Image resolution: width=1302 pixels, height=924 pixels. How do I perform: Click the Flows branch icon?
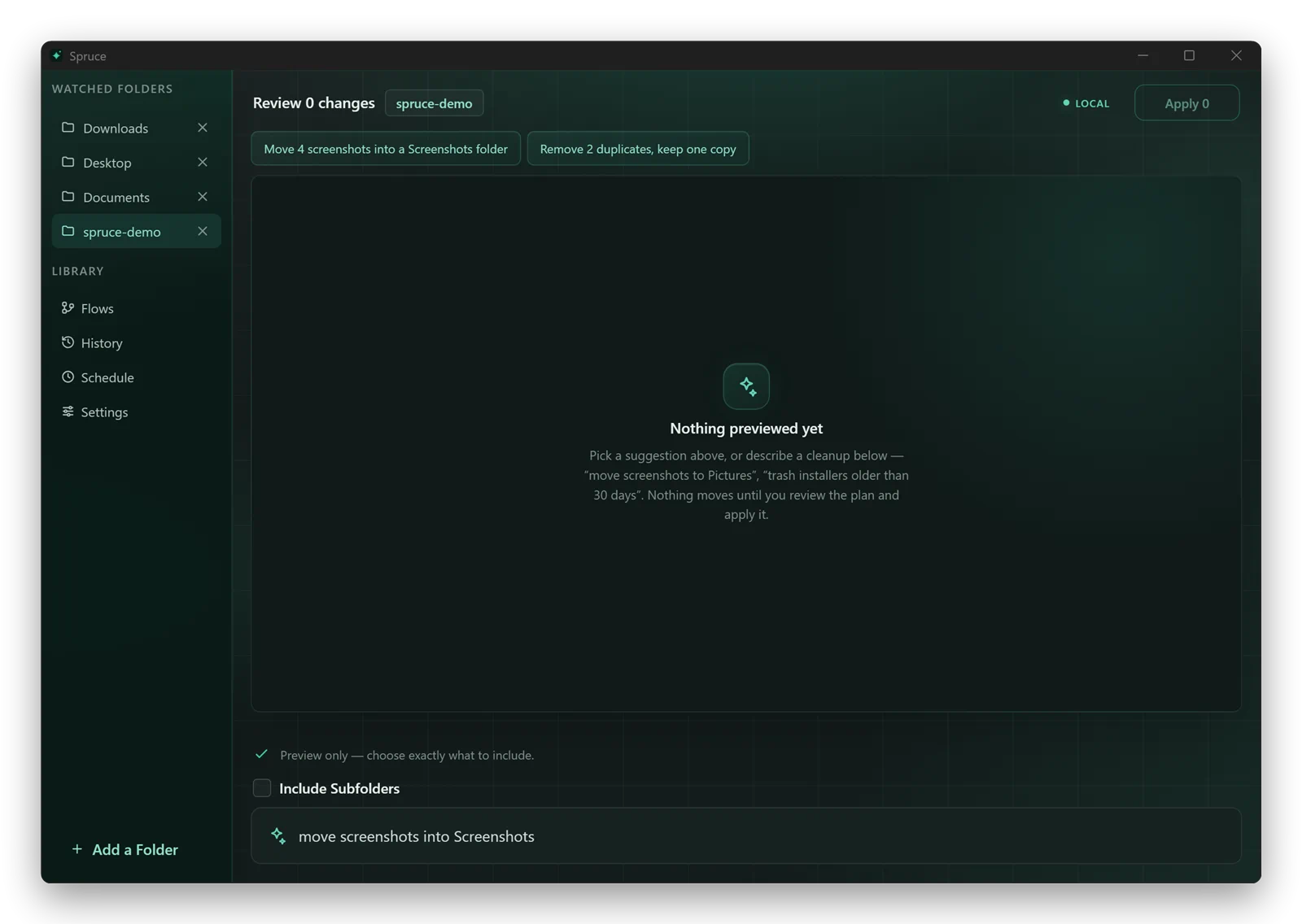tap(68, 307)
